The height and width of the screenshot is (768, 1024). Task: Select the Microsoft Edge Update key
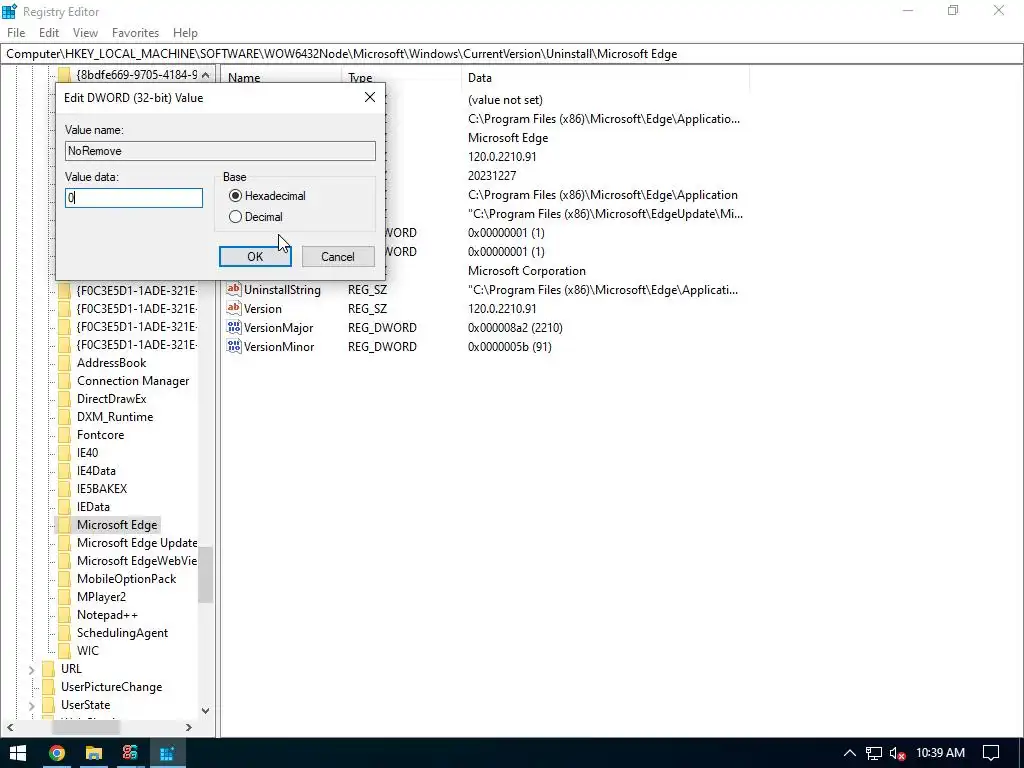click(136, 543)
